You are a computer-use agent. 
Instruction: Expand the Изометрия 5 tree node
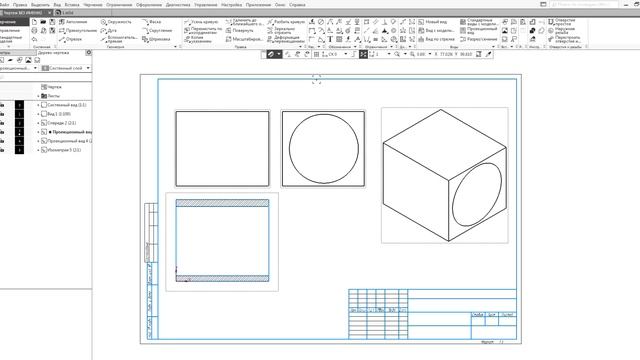click(39, 150)
